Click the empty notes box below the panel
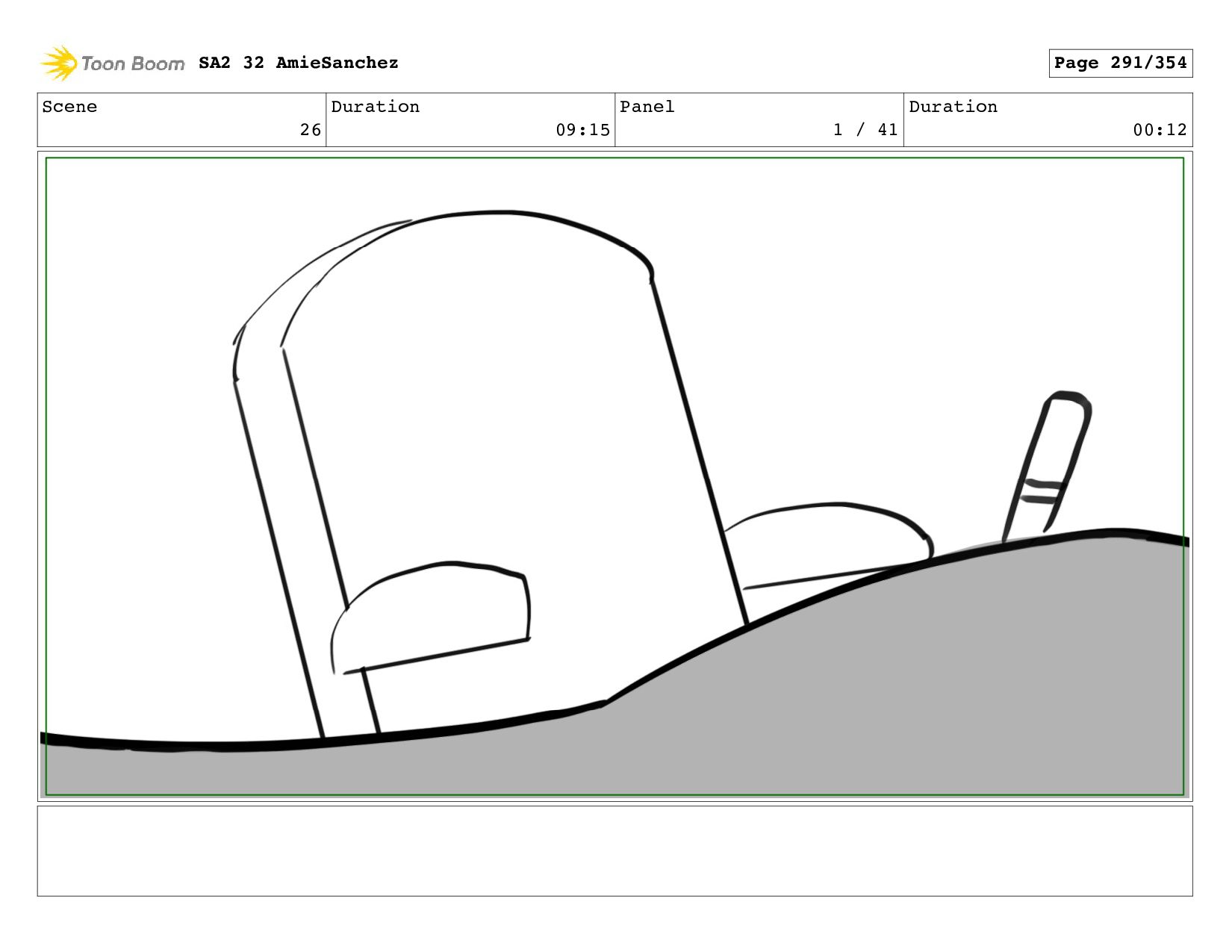 coord(615,850)
